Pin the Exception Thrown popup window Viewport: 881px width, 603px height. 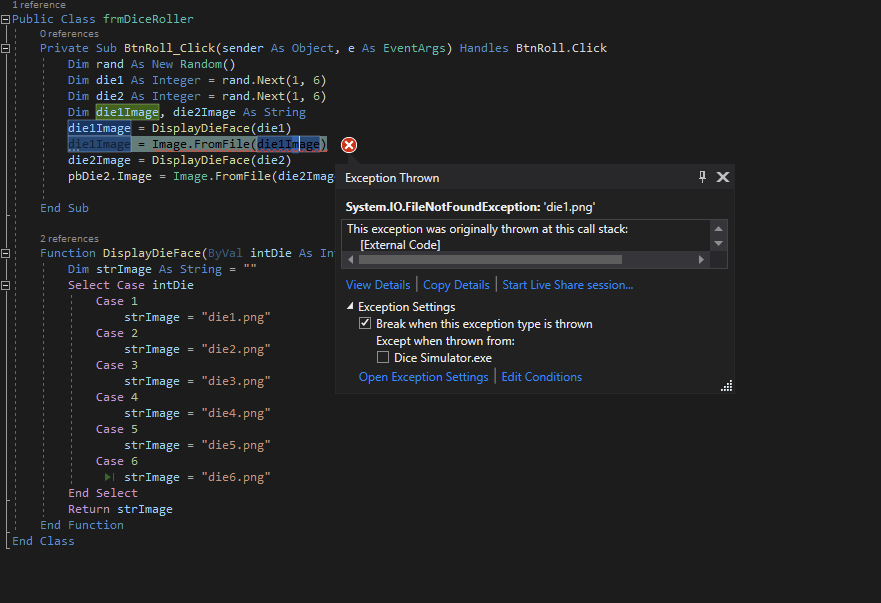[702, 177]
